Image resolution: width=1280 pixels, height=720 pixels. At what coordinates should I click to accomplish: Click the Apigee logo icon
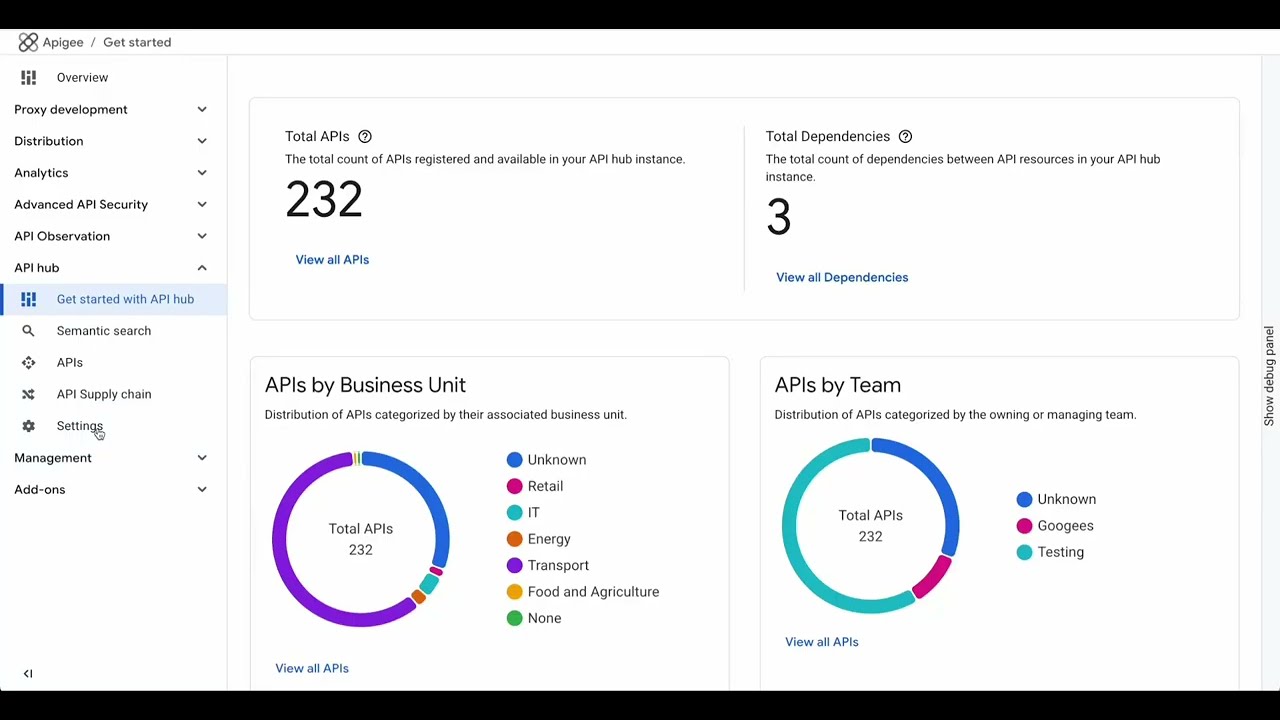[28, 42]
